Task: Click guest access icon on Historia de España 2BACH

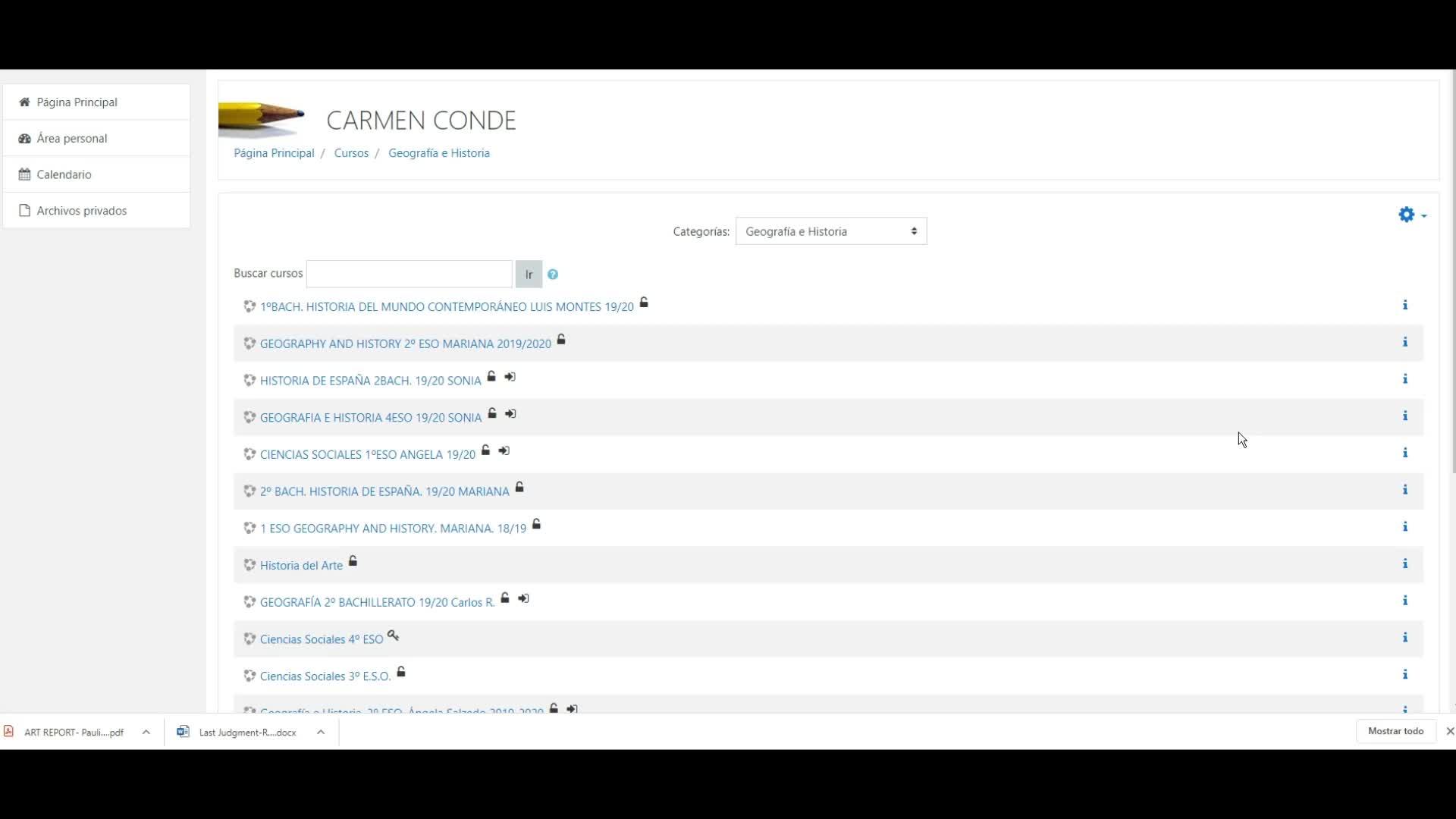Action: (x=510, y=377)
